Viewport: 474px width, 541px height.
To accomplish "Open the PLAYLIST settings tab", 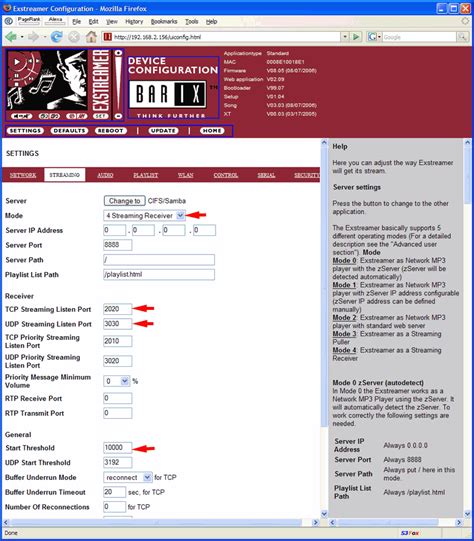I will pyautogui.click(x=145, y=175).
